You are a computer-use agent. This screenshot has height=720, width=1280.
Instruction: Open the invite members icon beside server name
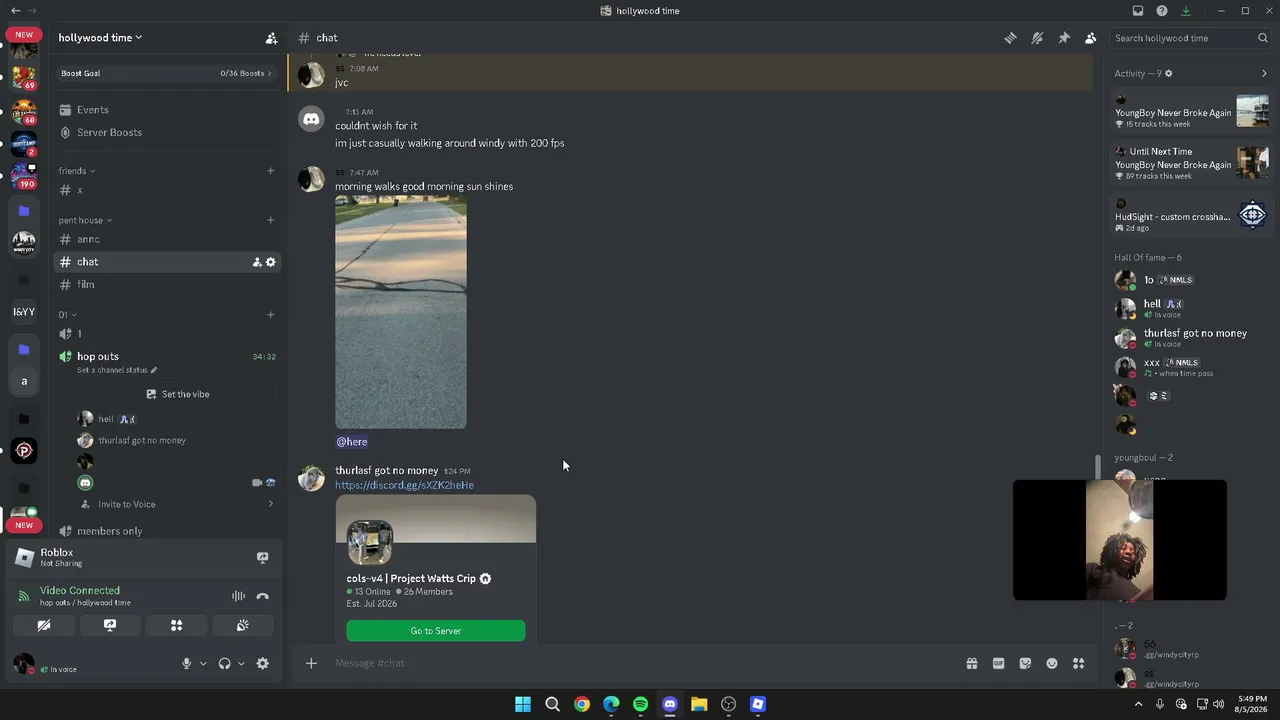271,38
